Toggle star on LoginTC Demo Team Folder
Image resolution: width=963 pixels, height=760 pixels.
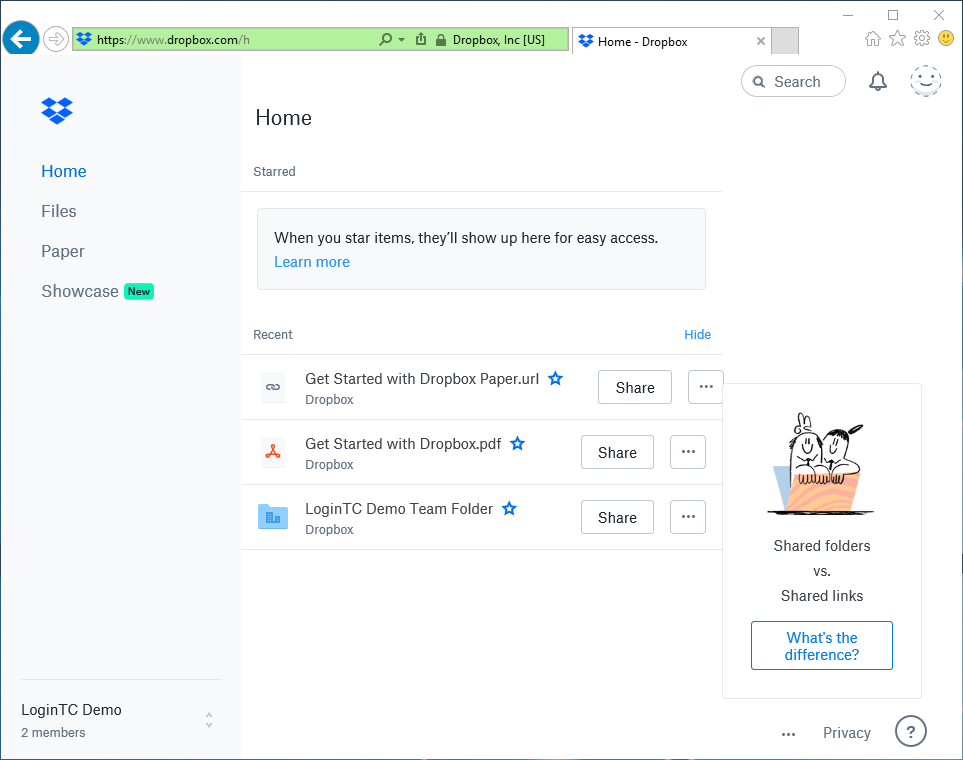tap(509, 509)
